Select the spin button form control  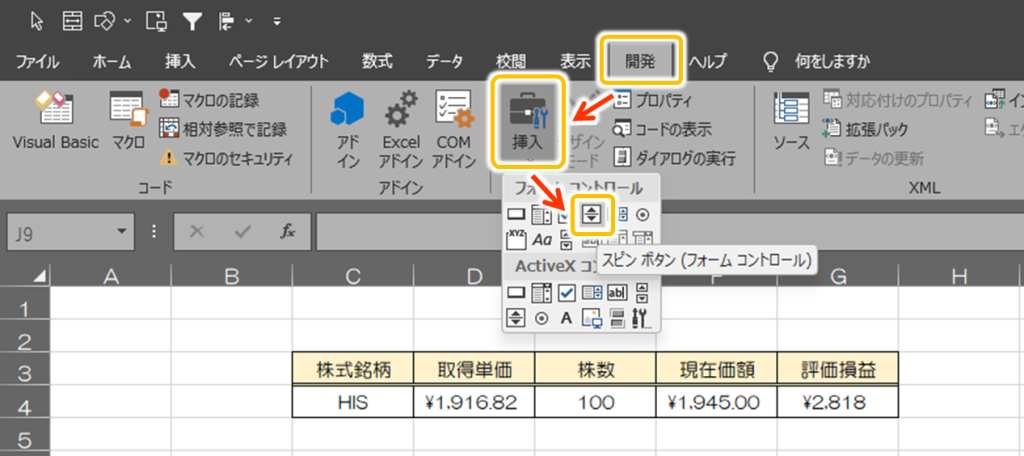pos(592,213)
